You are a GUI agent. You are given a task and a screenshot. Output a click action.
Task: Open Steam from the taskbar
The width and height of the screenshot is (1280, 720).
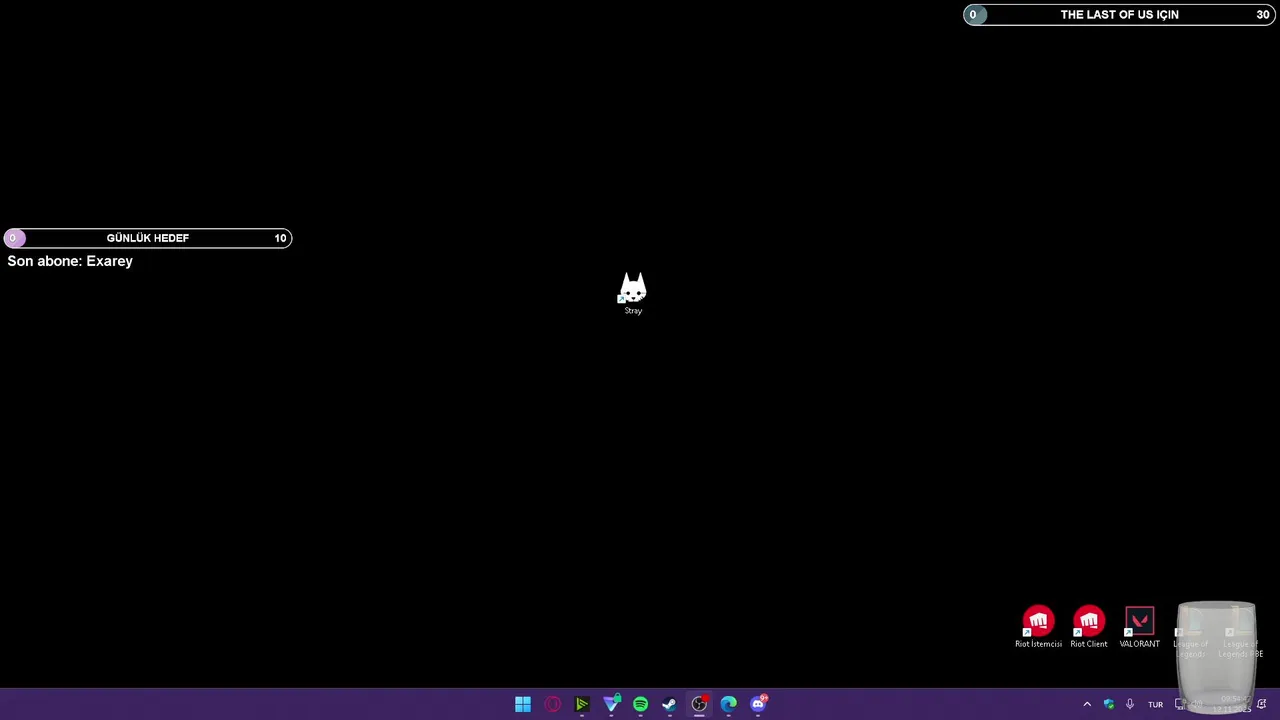[669, 704]
